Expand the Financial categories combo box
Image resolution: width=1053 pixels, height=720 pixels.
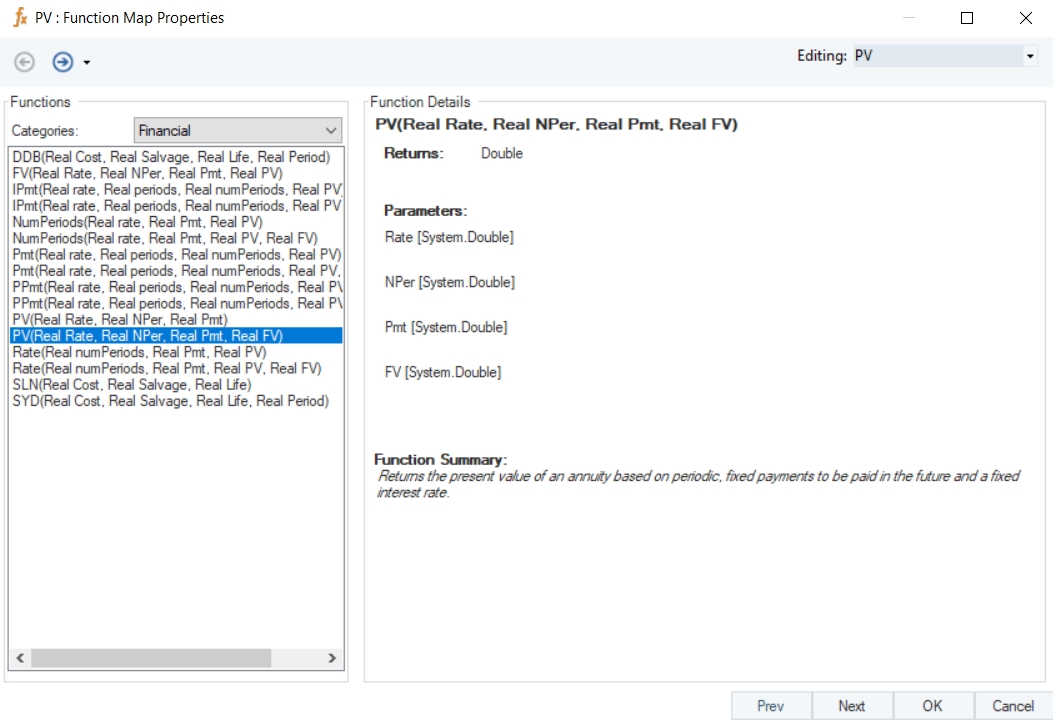[238, 130]
